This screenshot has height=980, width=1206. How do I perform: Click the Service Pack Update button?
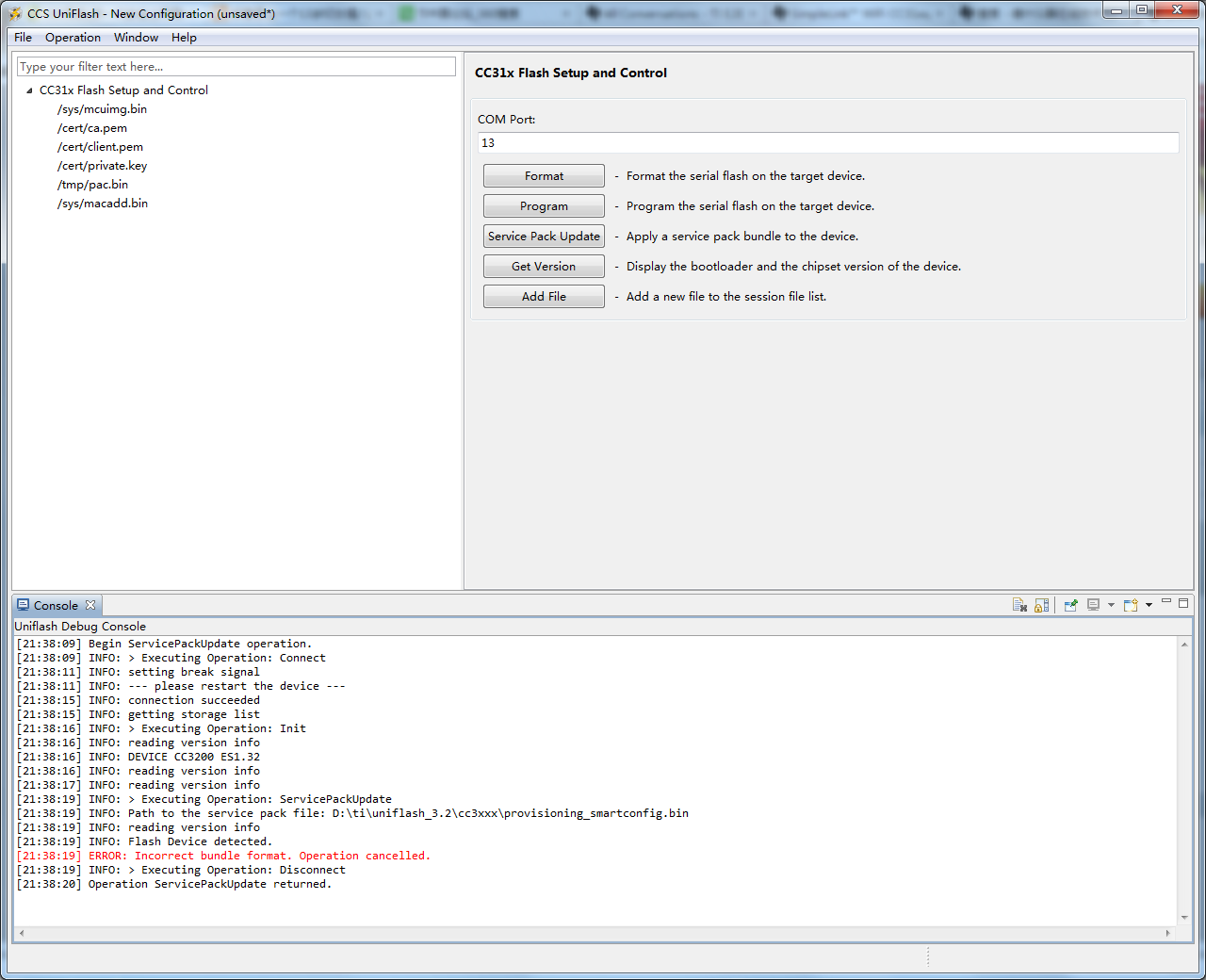point(544,237)
